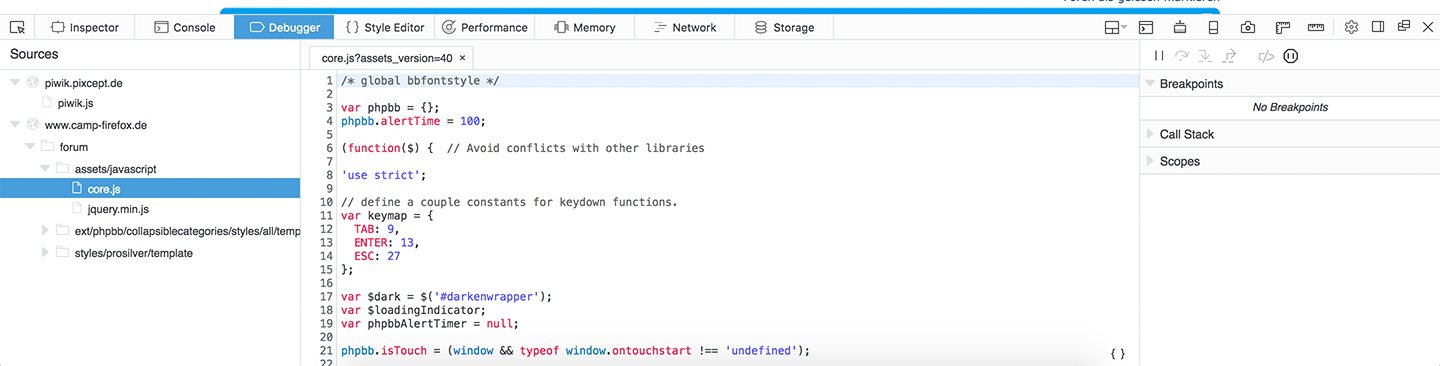Toggle pause on exceptions octagon icon
The width and height of the screenshot is (1440, 366).
(1291, 57)
